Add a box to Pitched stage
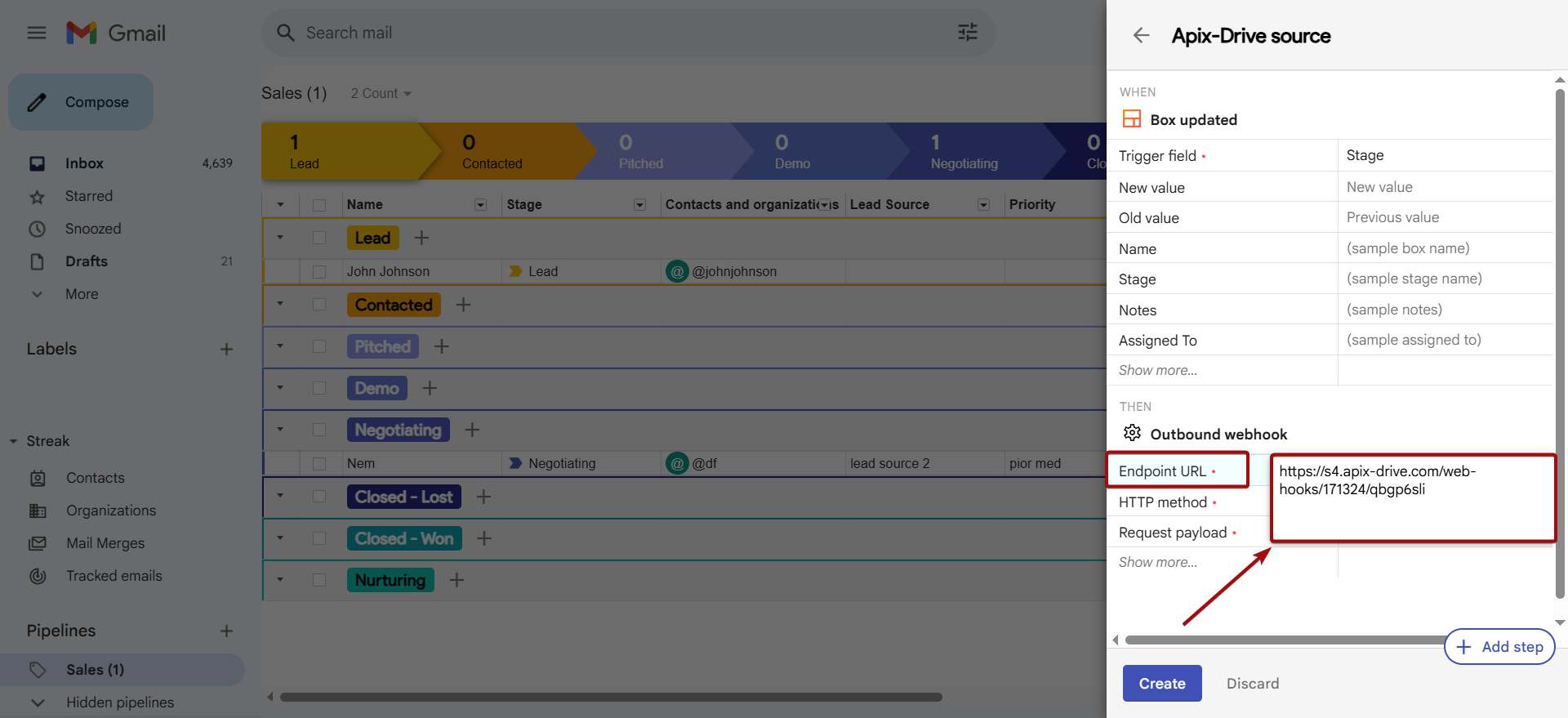Viewport: 1568px width, 718px height. [x=442, y=346]
